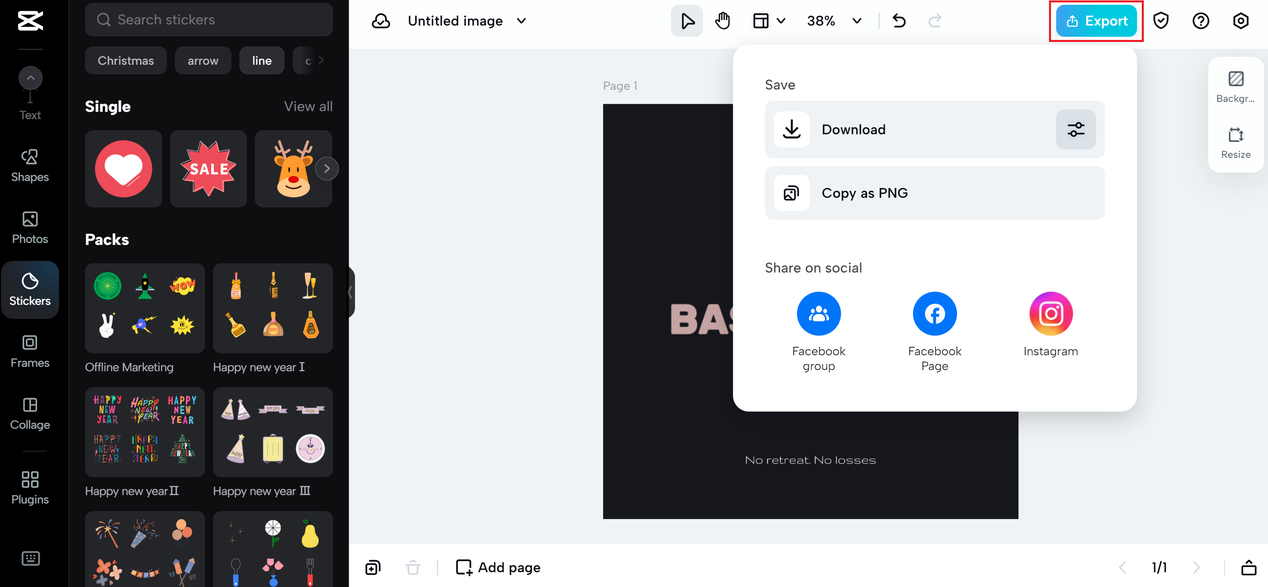Click the cloud save status icon
The width and height of the screenshot is (1268, 587).
pos(381,21)
